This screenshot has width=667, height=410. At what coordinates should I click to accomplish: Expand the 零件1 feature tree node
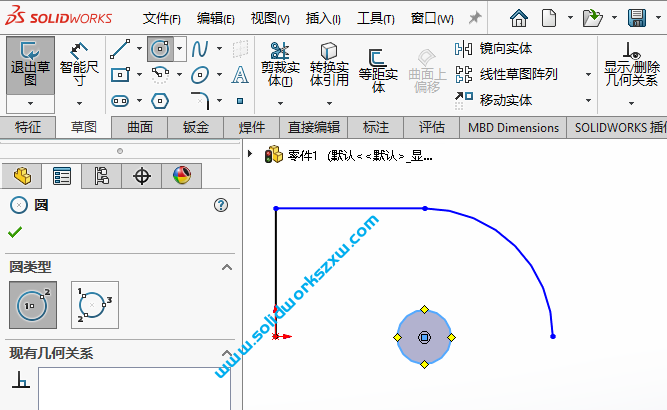(250, 155)
